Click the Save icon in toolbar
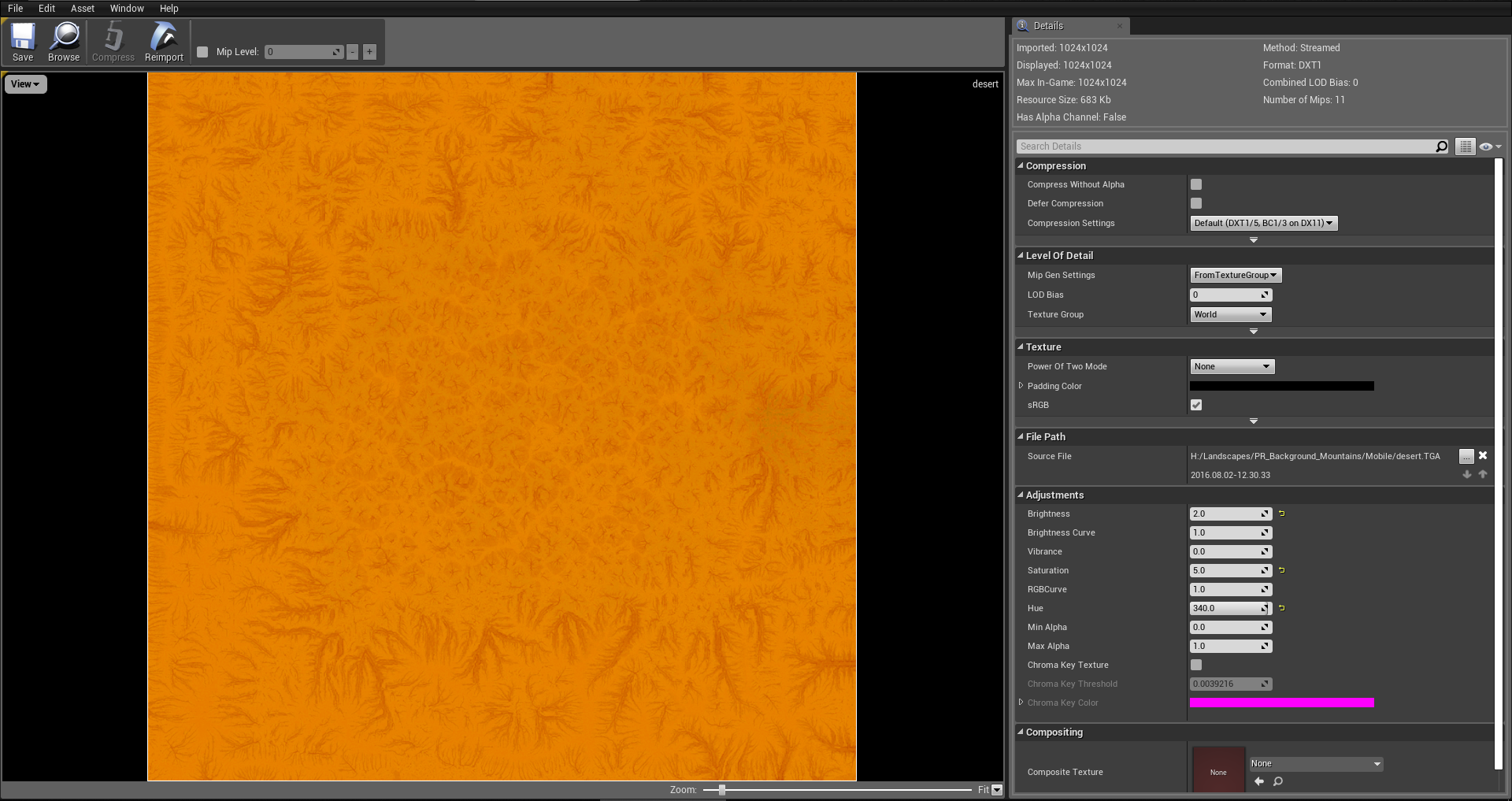 23,42
